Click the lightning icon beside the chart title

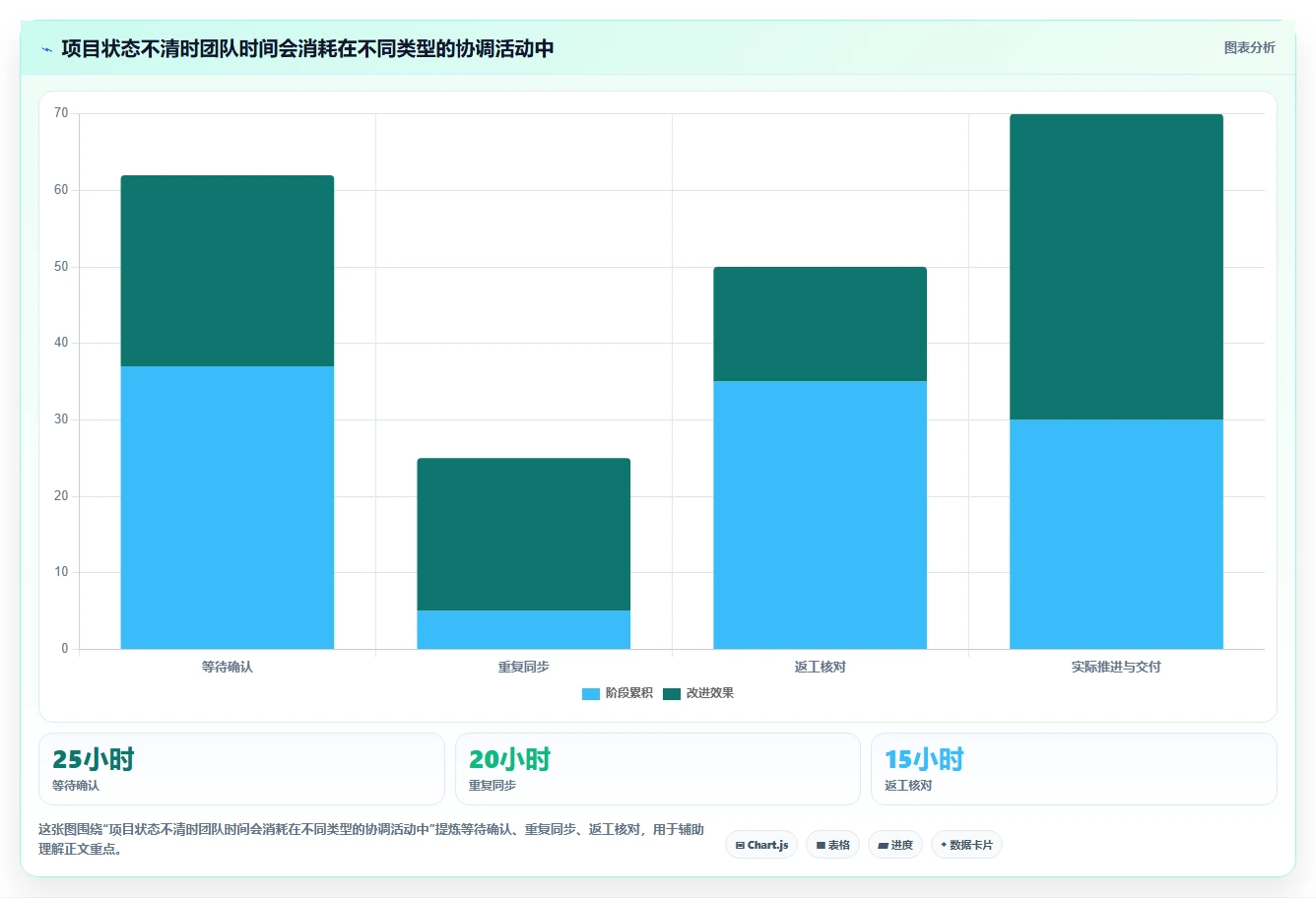(x=47, y=49)
